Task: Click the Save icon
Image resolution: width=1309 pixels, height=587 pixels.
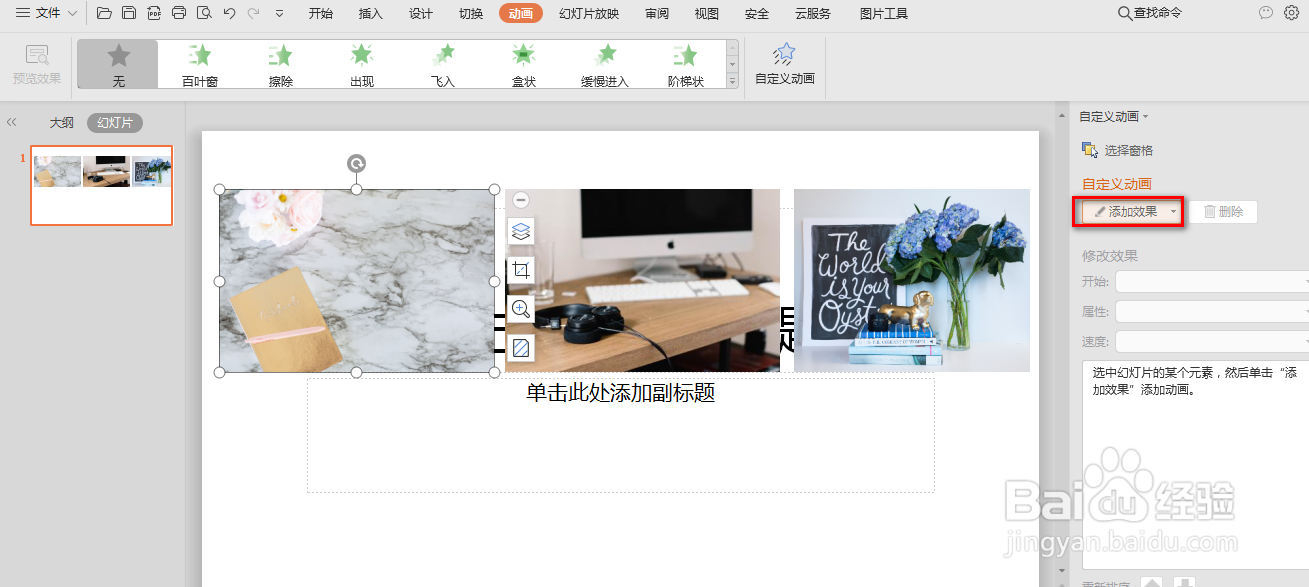Action: pos(129,13)
